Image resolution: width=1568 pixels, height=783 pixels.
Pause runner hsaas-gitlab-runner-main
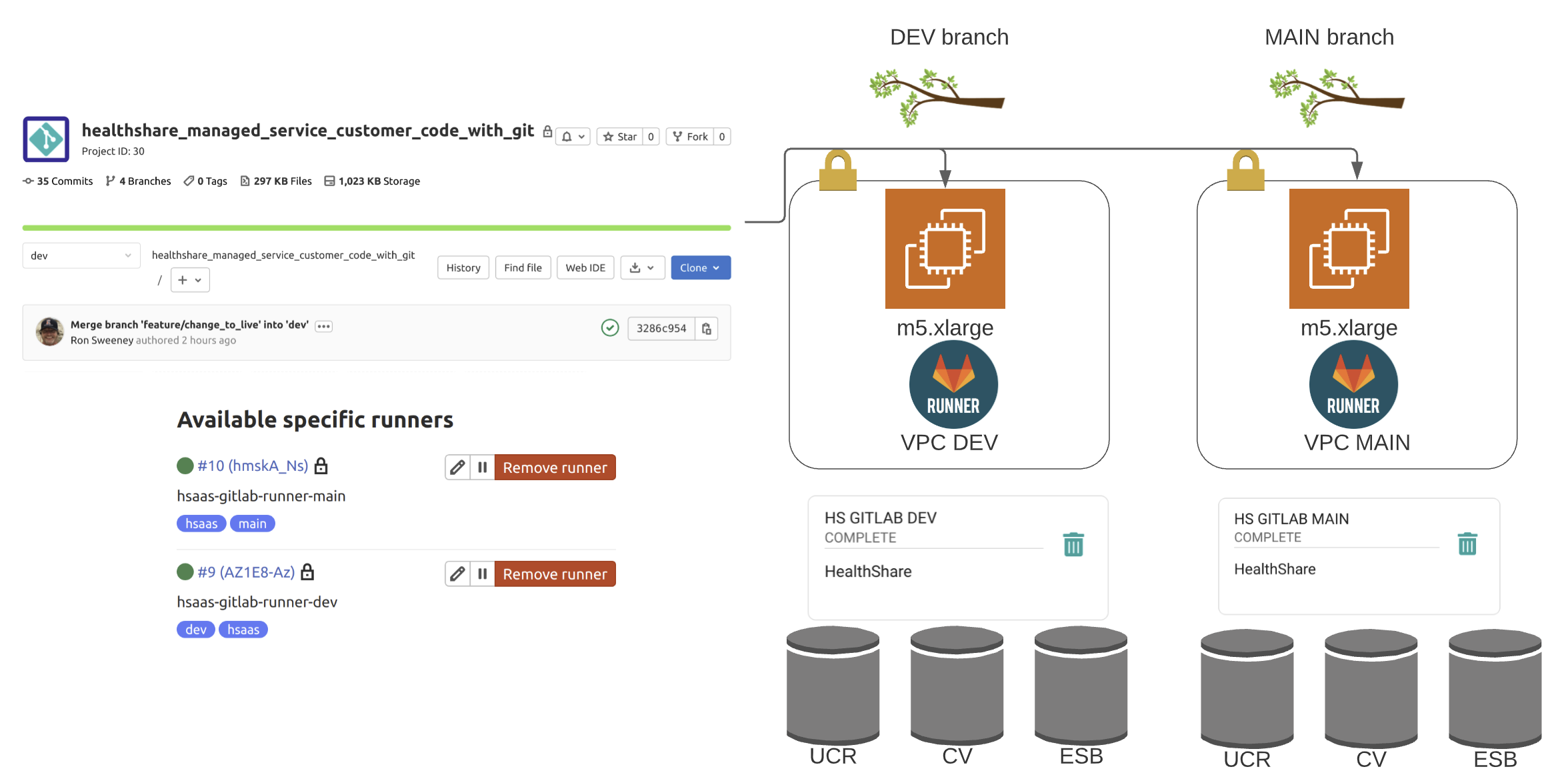click(482, 468)
